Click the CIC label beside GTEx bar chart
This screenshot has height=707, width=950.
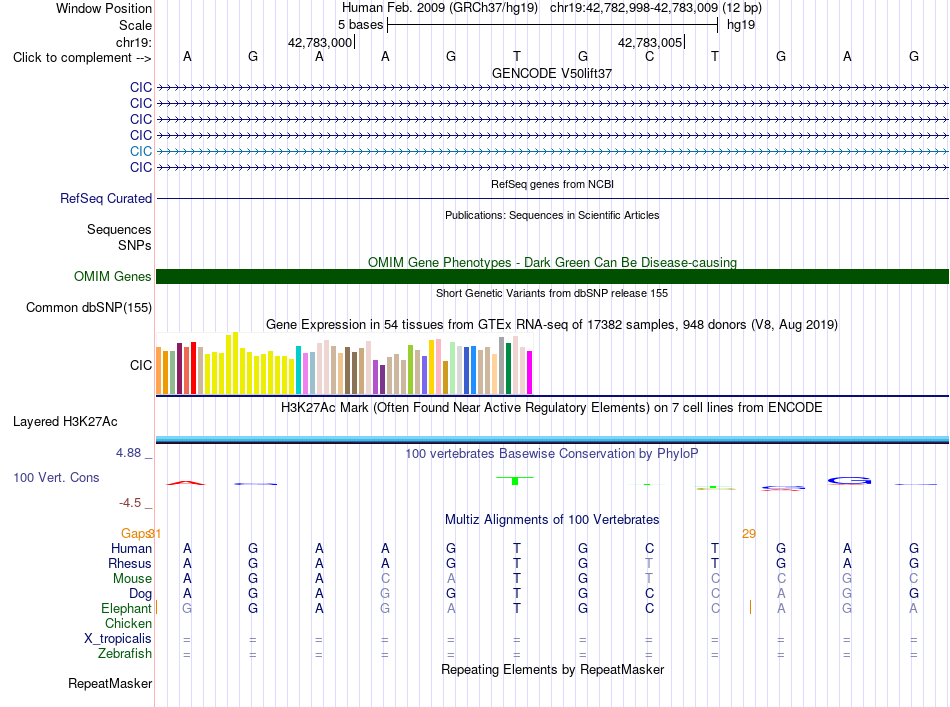[141, 365]
